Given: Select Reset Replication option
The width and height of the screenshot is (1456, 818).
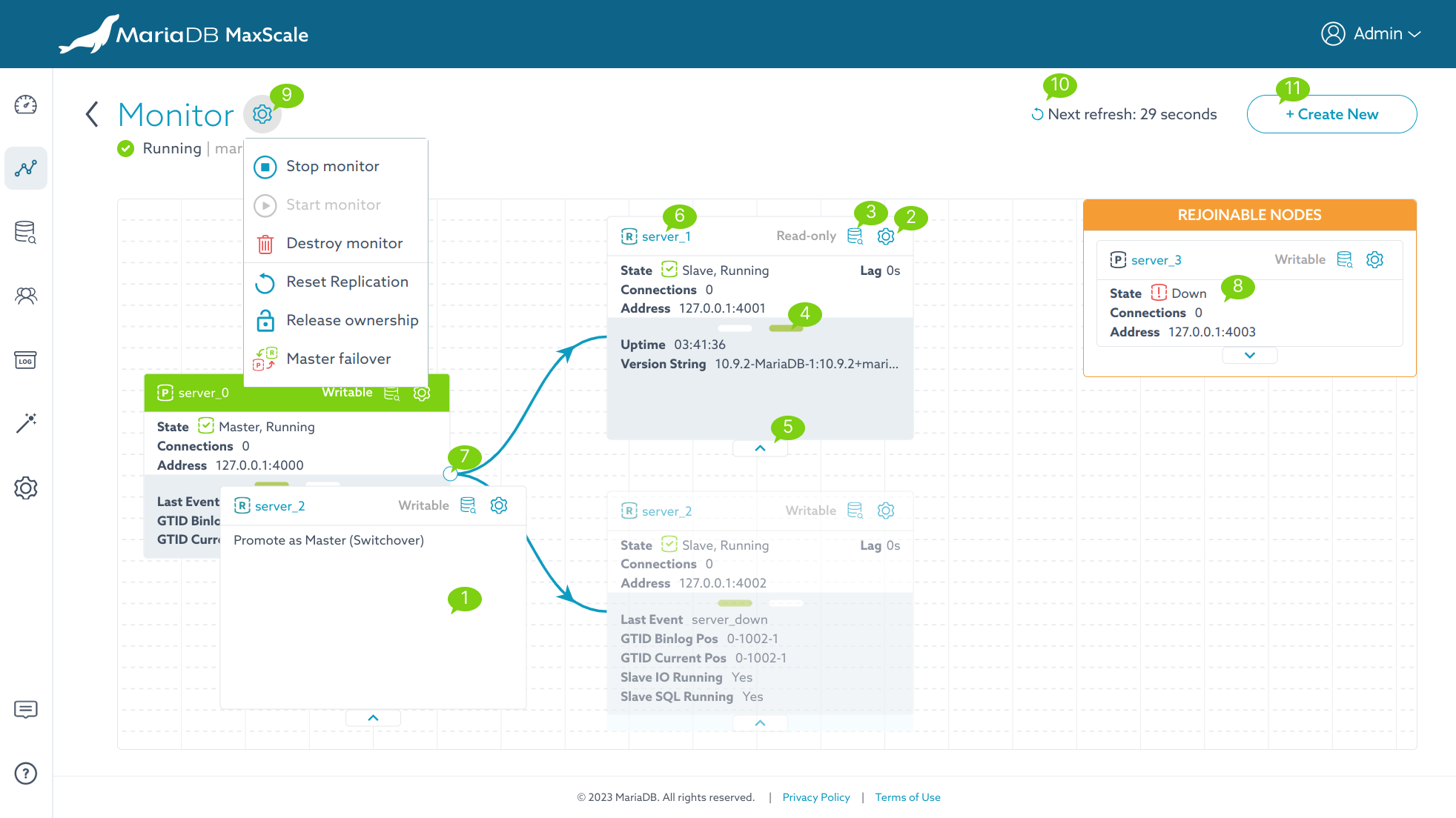Looking at the screenshot, I should point(347,282).
